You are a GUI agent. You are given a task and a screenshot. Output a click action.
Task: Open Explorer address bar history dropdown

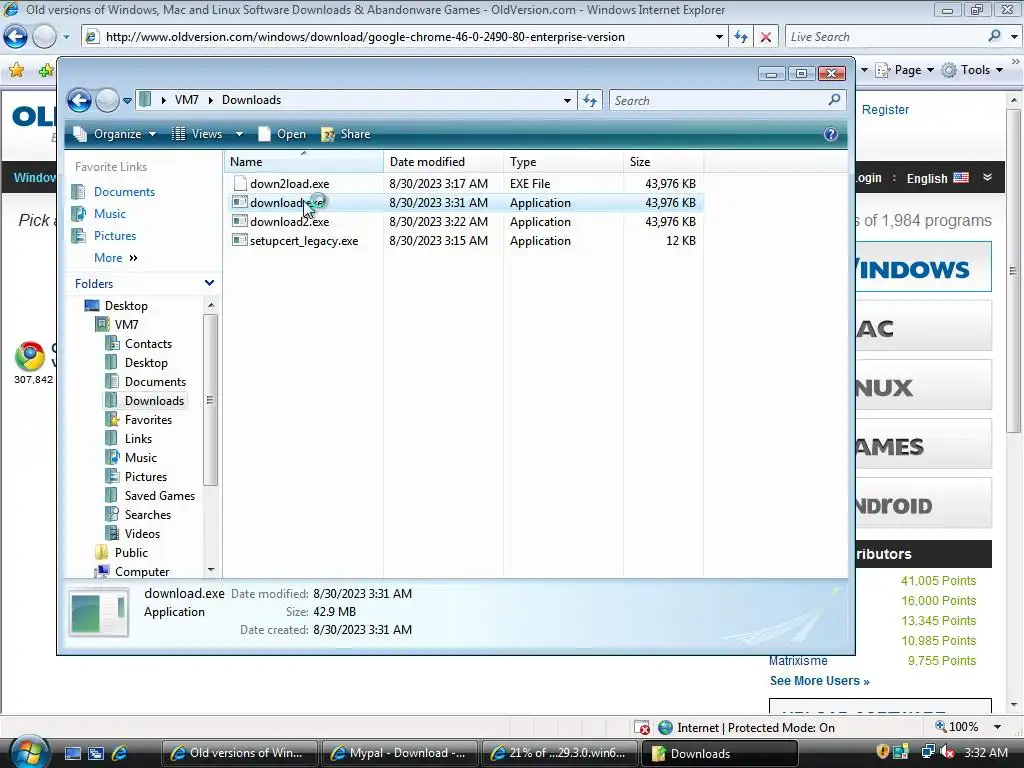[x=567, y=101]
